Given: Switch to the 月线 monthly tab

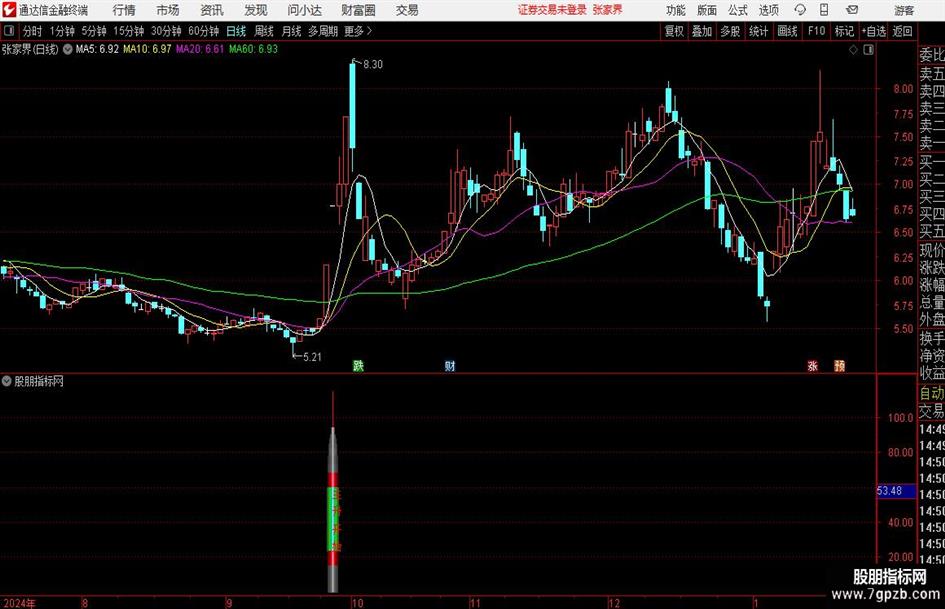Looking at the screenshot, I should (291, 31).
